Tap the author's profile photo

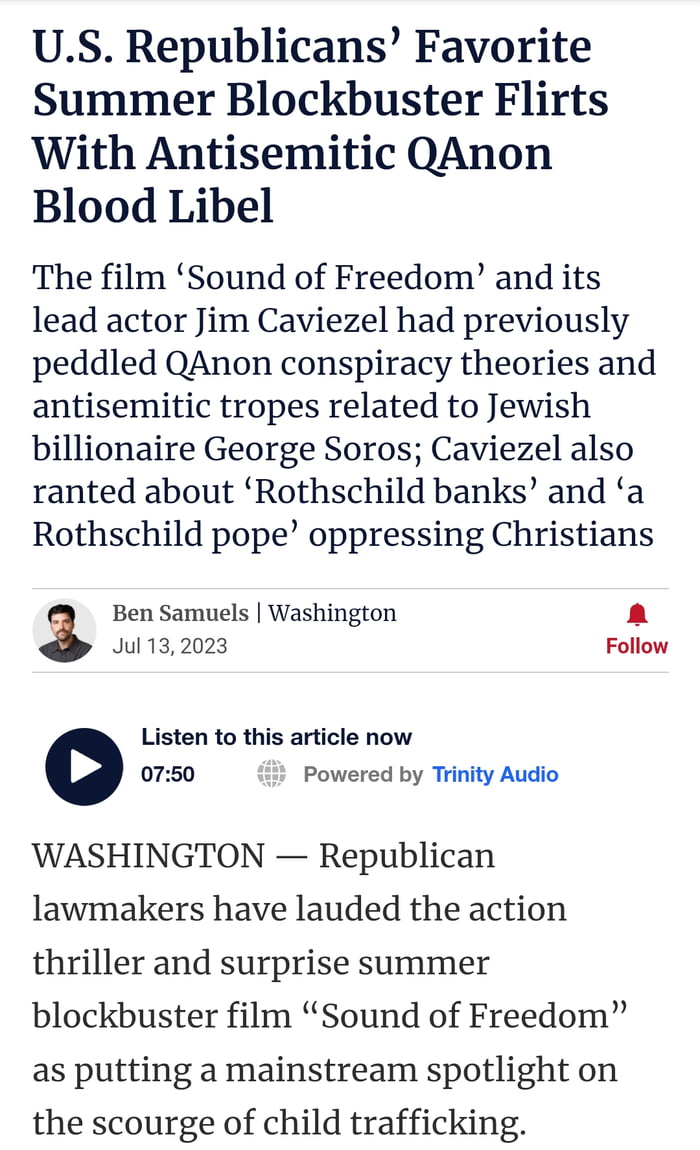coord(64,631)
